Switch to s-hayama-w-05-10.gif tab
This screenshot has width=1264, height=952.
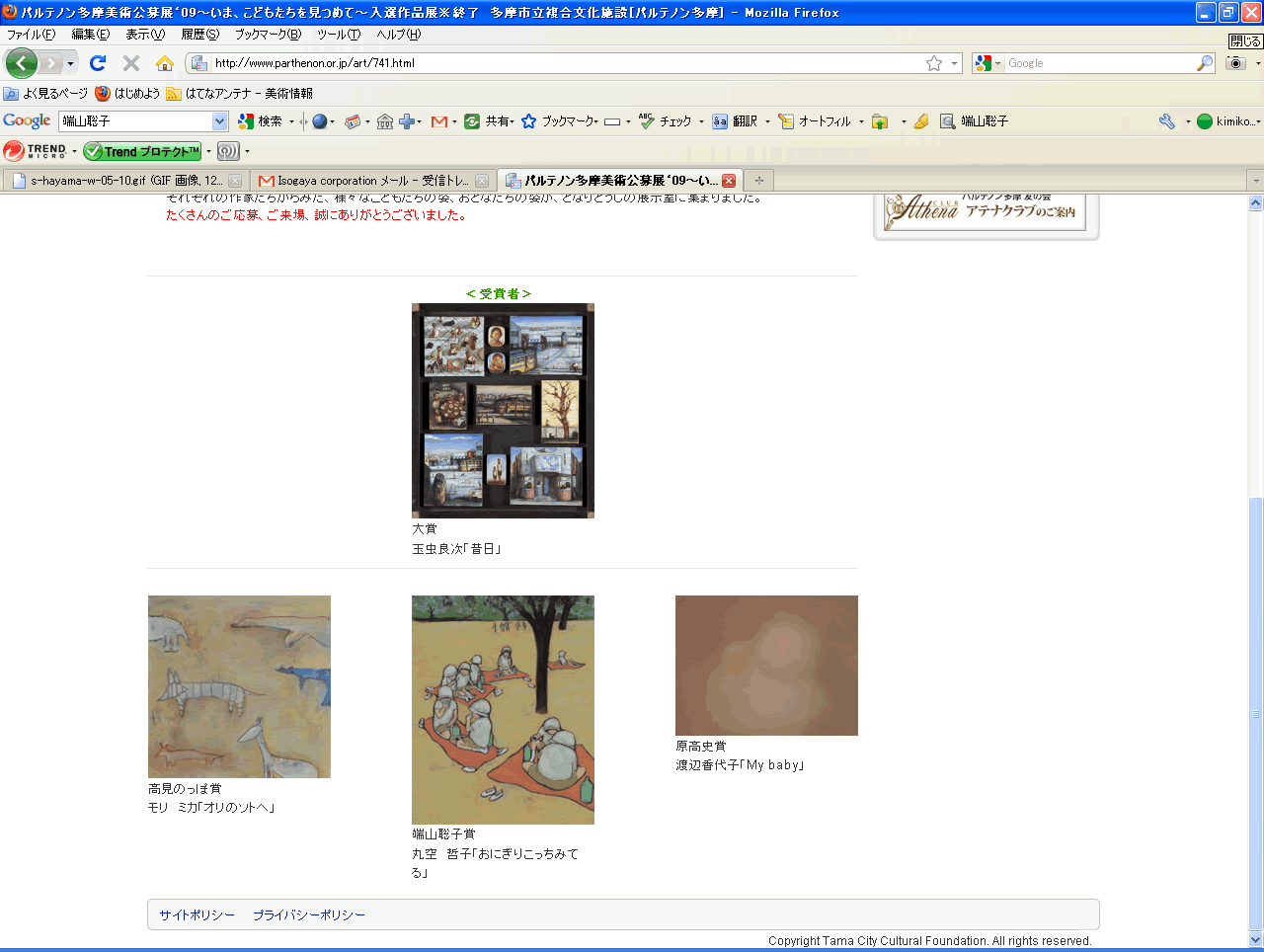point(125,181)
